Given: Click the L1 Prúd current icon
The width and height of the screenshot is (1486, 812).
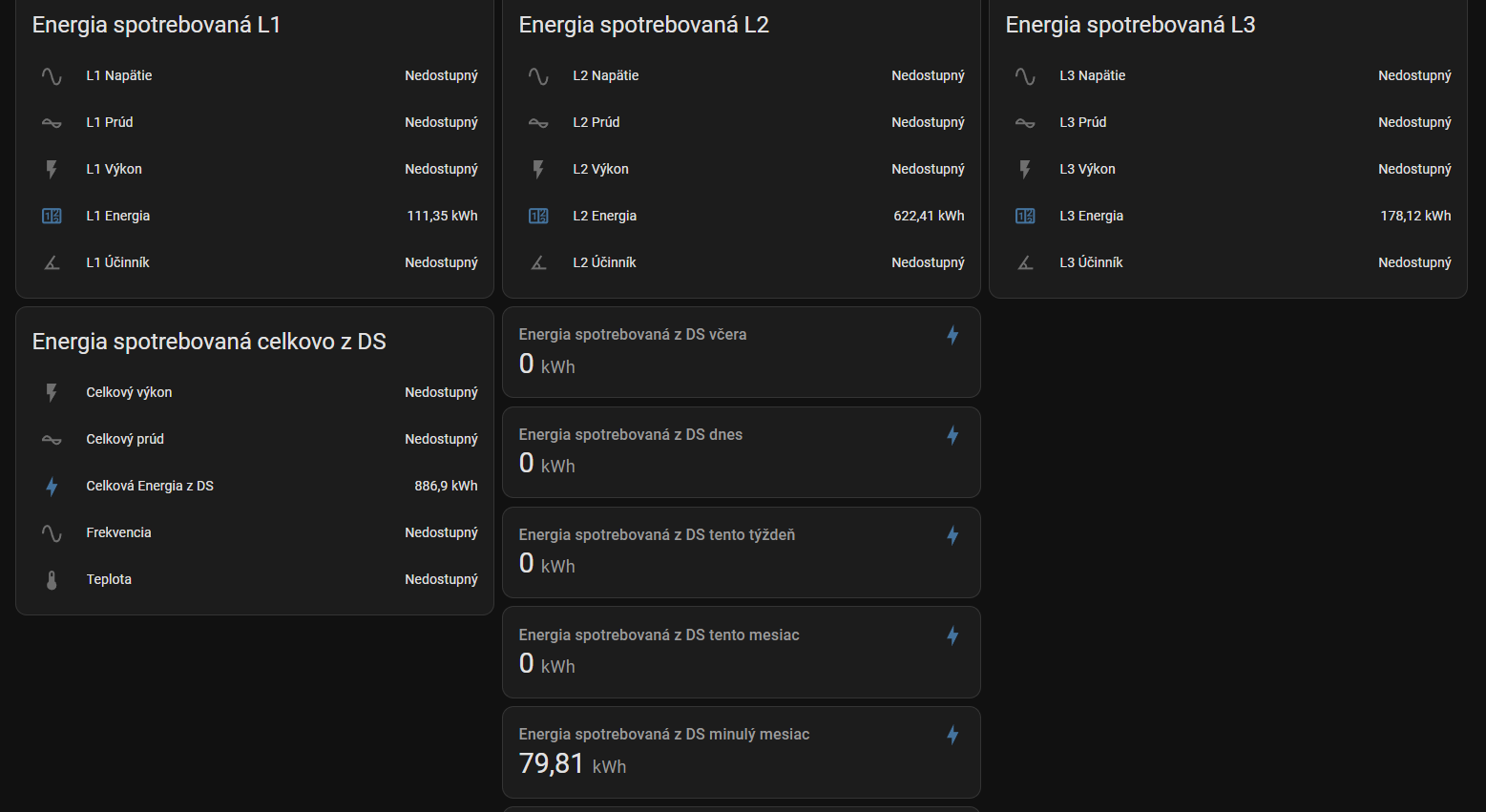Looking at the screenshot, I should pyautogui.click(x=52, y=123).
